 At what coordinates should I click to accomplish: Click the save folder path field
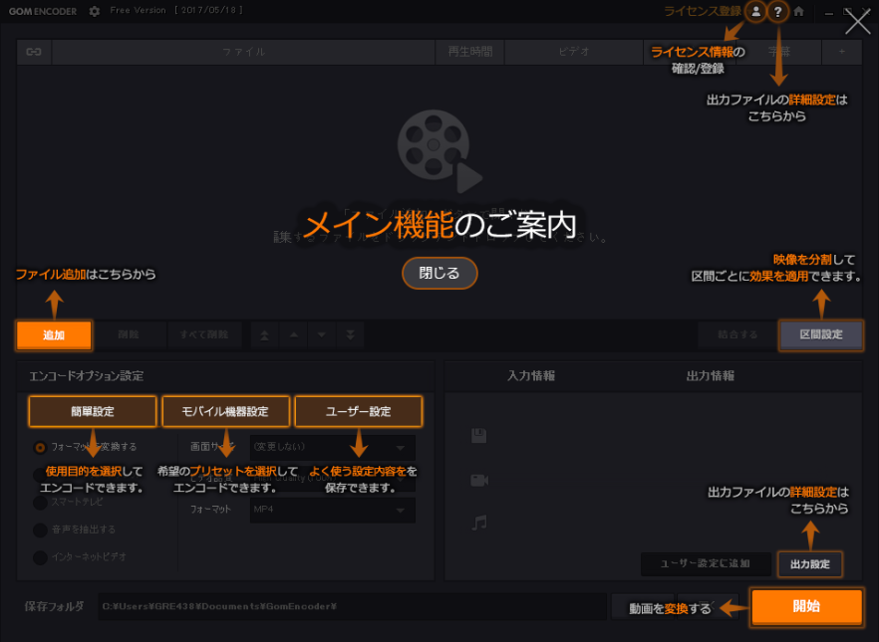352,607
